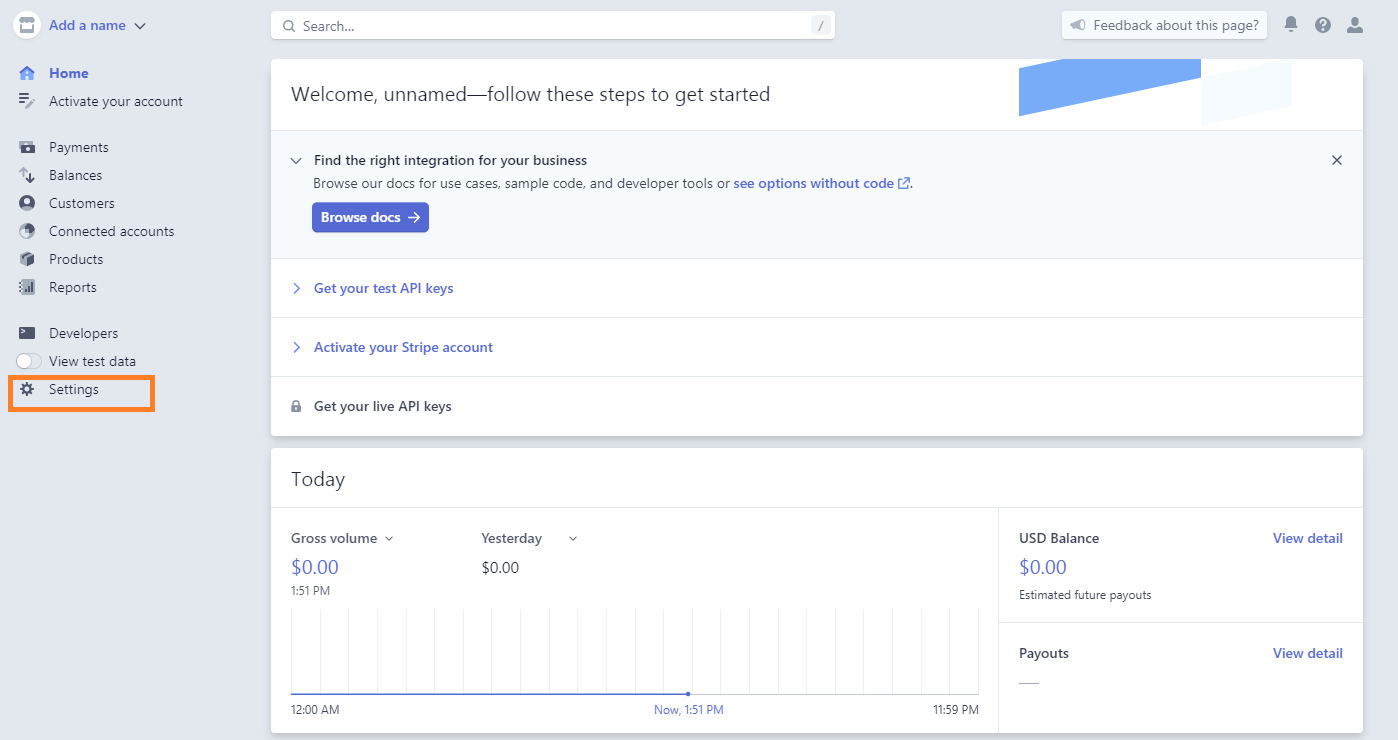
Task: Click the Balances arrows icon
Action: coord(27,175)
